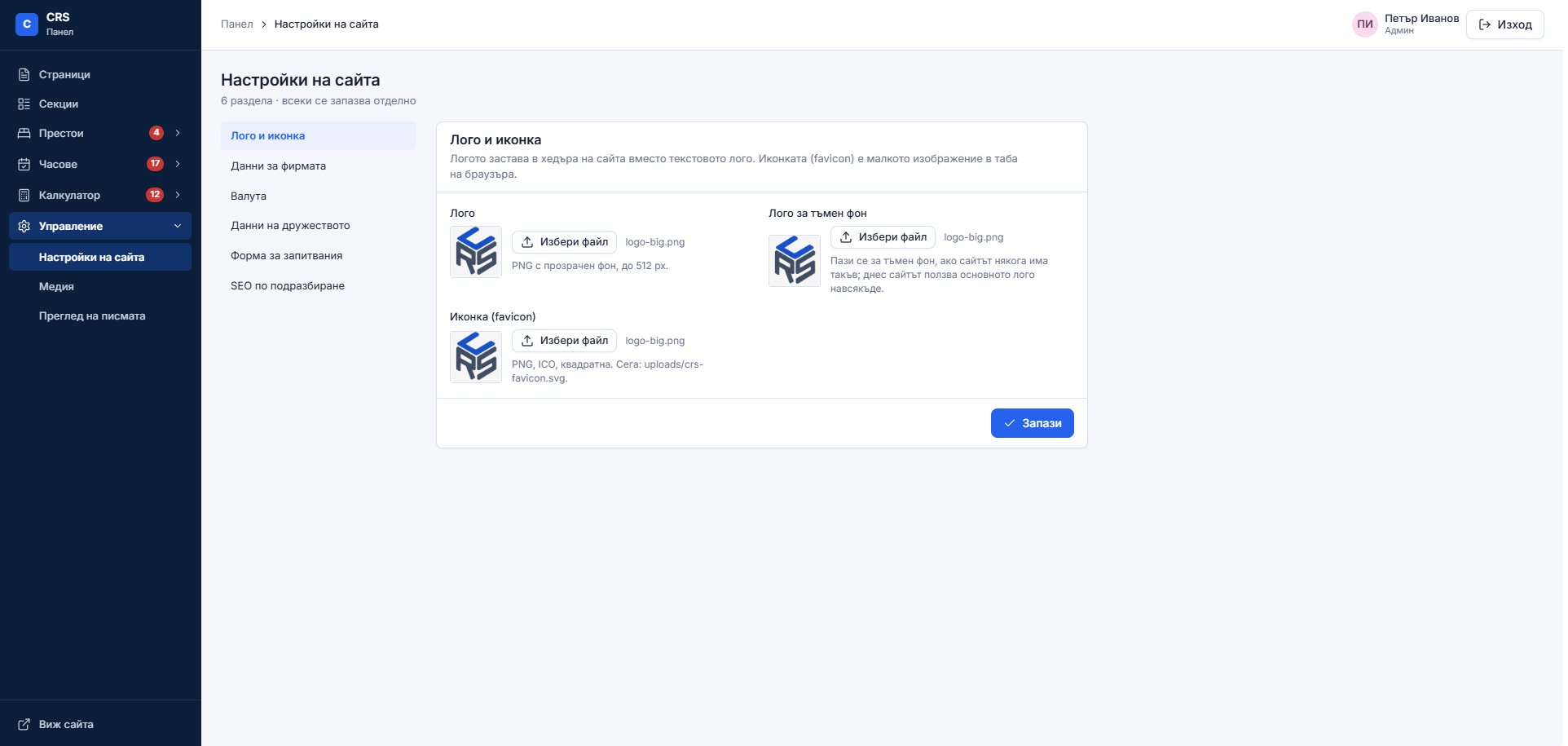Click the Настройки на сайта breadcrumb text
The width and height of the screenshot is (1568, 746).
click(326, 24)
